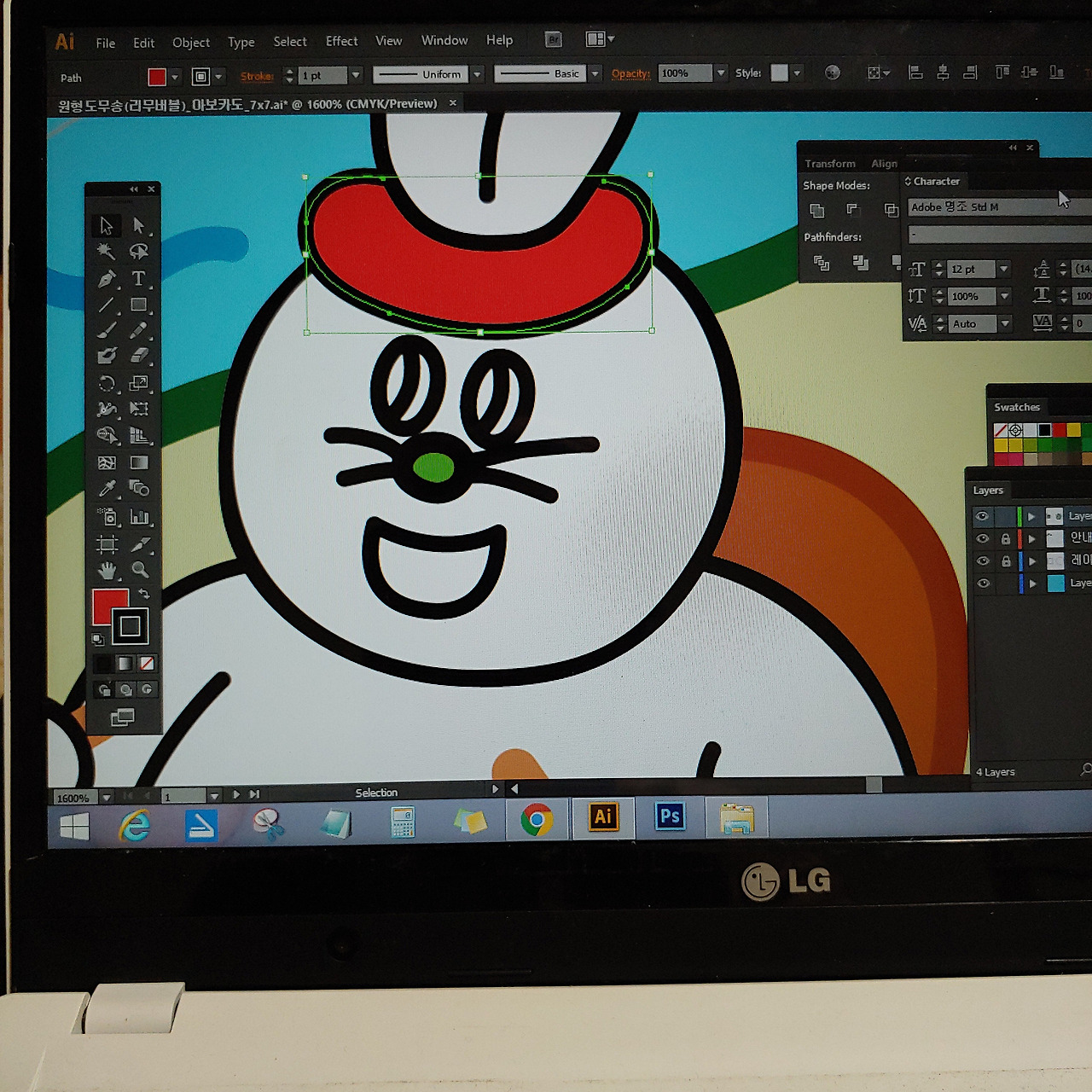The height and width of the screenshot is (1092, 1092).
Task: Switch to the Transform tab
Action: tap(829, 164)
